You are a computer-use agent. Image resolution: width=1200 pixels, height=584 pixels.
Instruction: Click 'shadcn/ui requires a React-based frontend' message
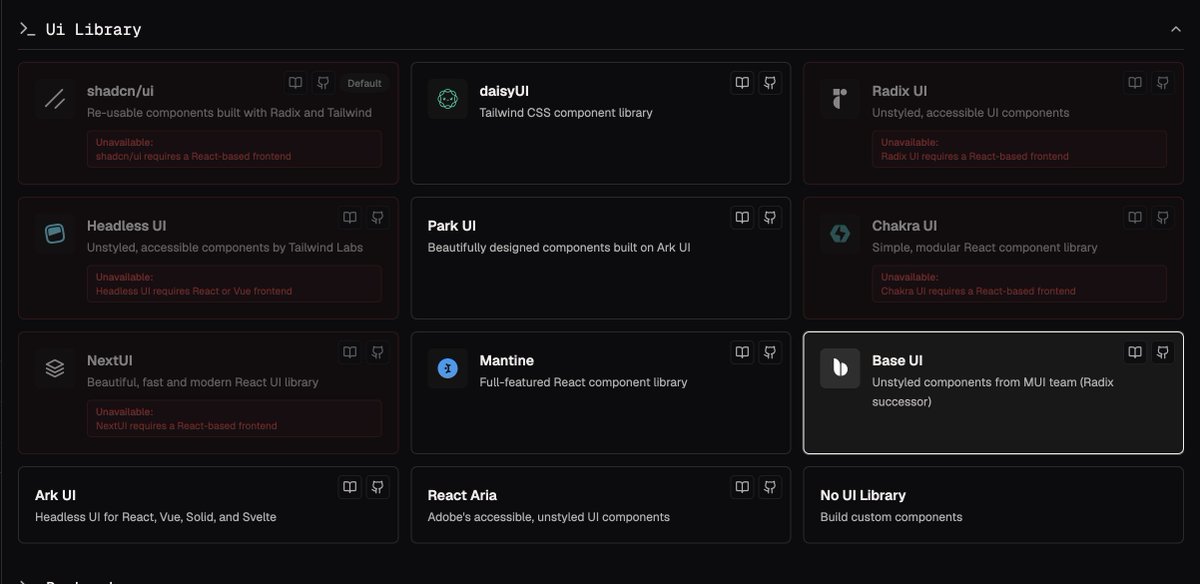pos(192,156)
